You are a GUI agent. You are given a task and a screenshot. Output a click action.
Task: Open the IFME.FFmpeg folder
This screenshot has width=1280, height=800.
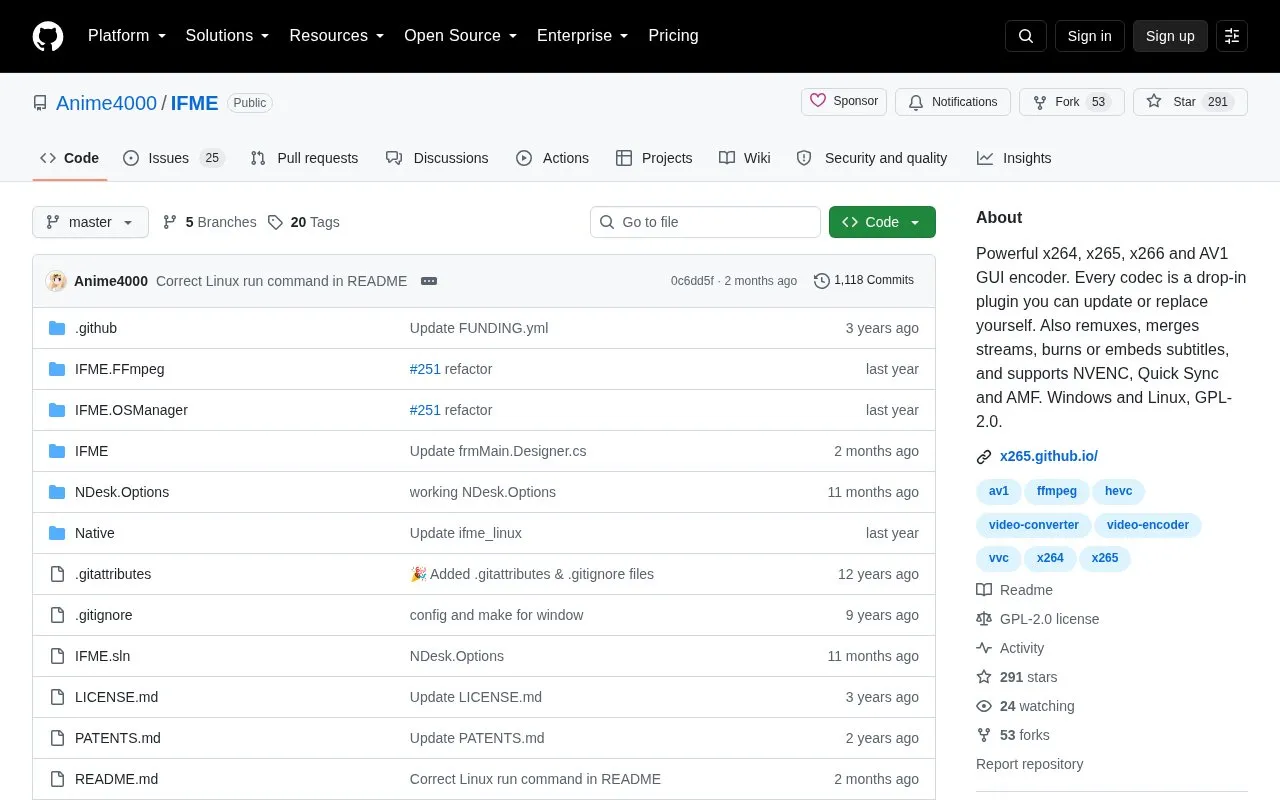[x=119, y=369]
